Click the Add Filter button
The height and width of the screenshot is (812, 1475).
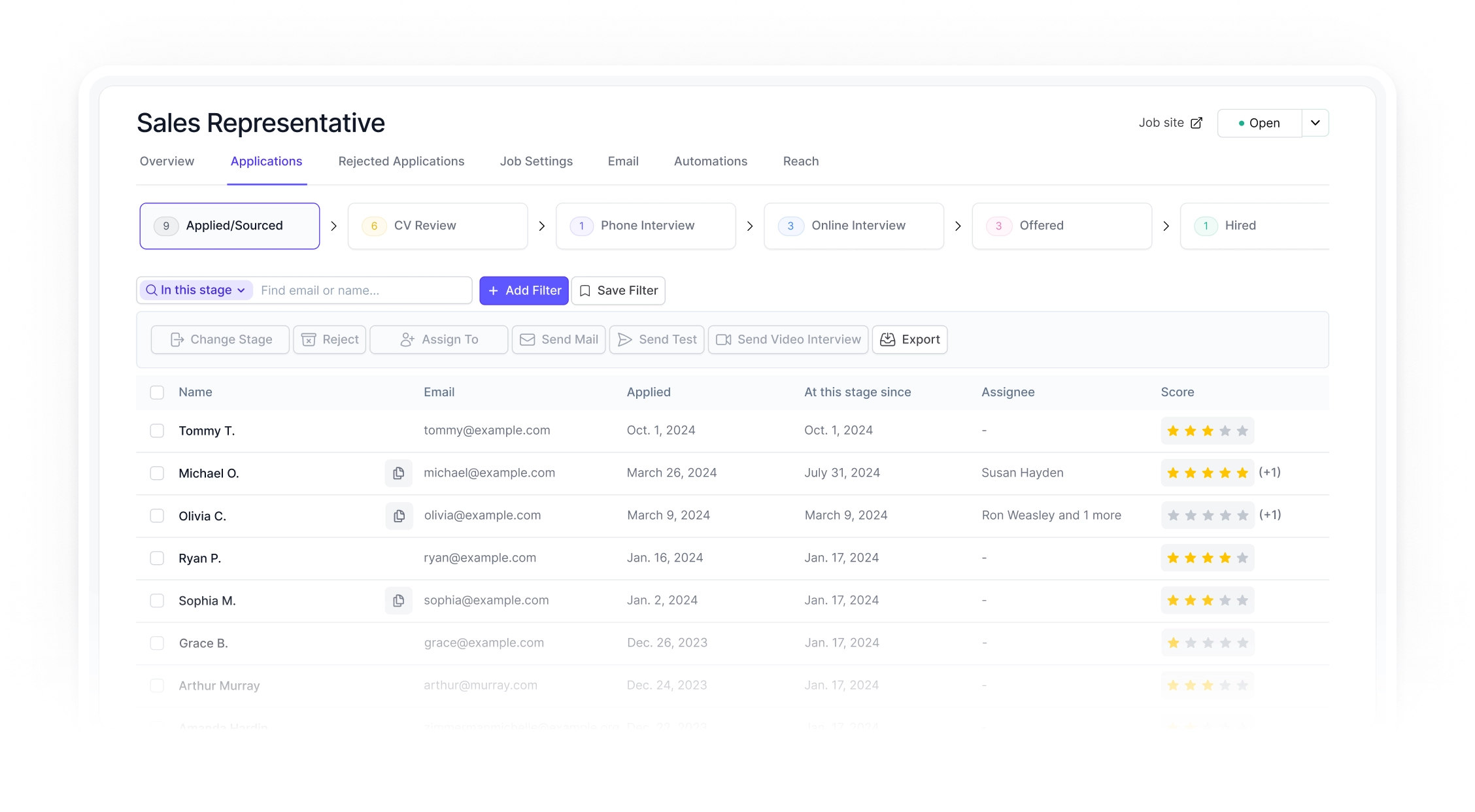(x=524, y=290)
